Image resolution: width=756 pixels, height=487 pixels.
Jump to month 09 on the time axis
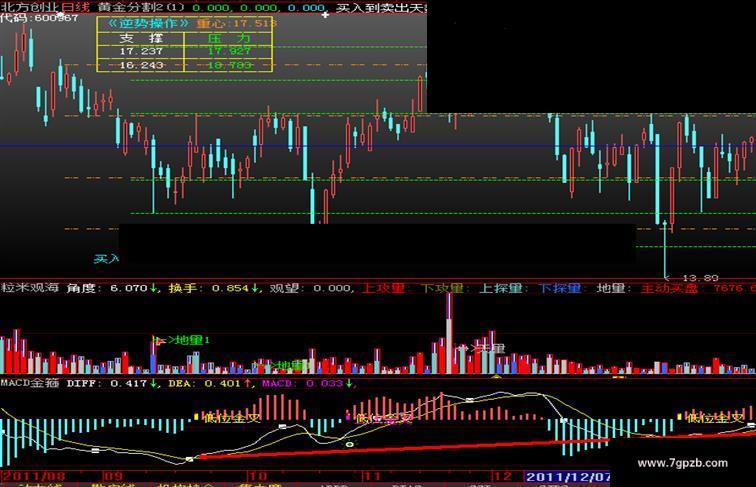coord(114,476)
